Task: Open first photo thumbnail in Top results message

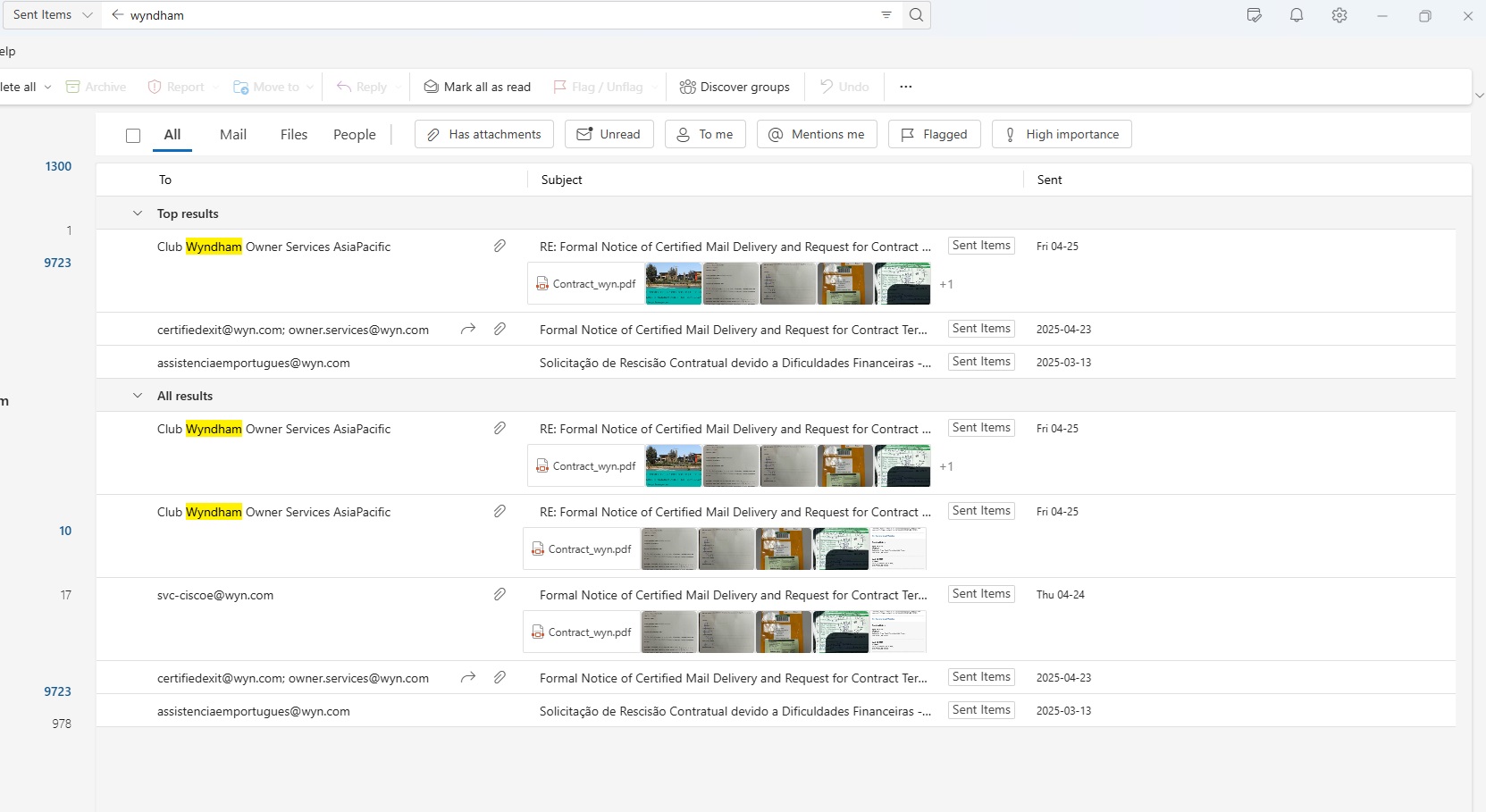Action: (674, 284)
